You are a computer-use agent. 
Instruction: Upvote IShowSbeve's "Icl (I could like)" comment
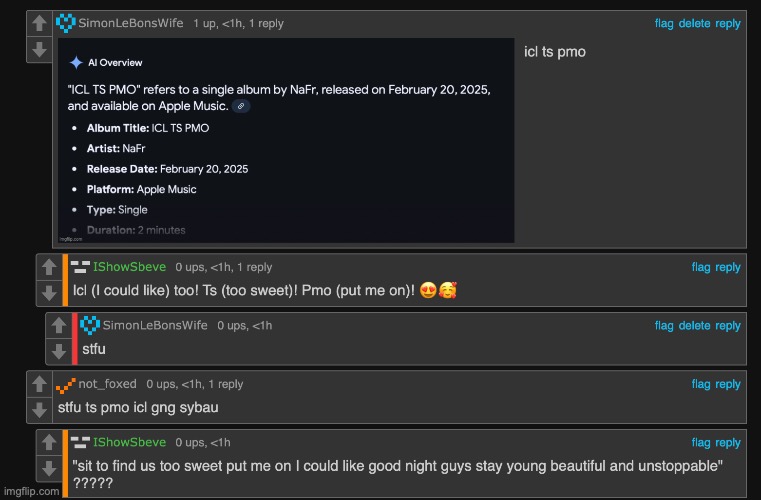click(x=48, y=267)
